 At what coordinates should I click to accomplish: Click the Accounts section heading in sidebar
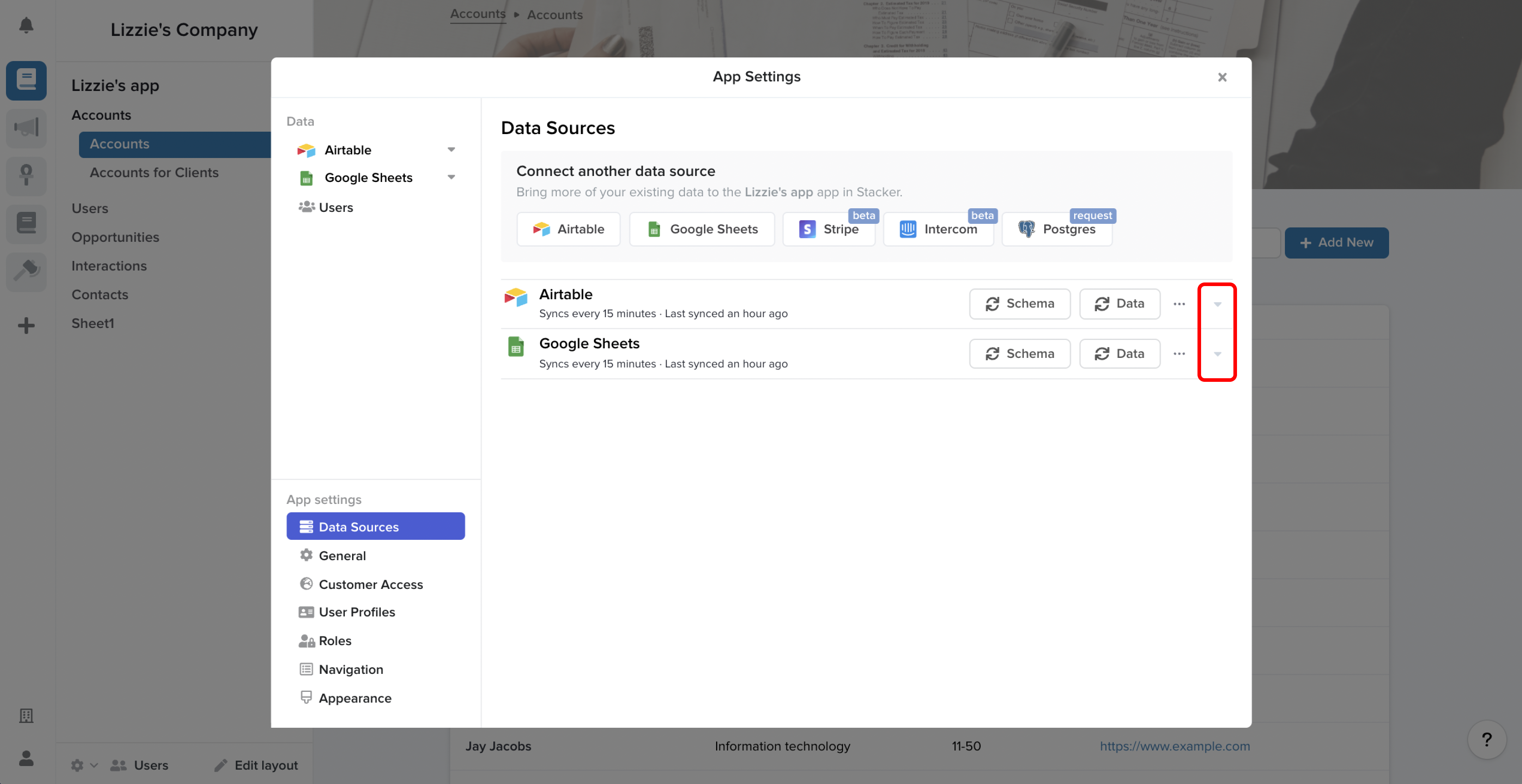coord(101,115)
